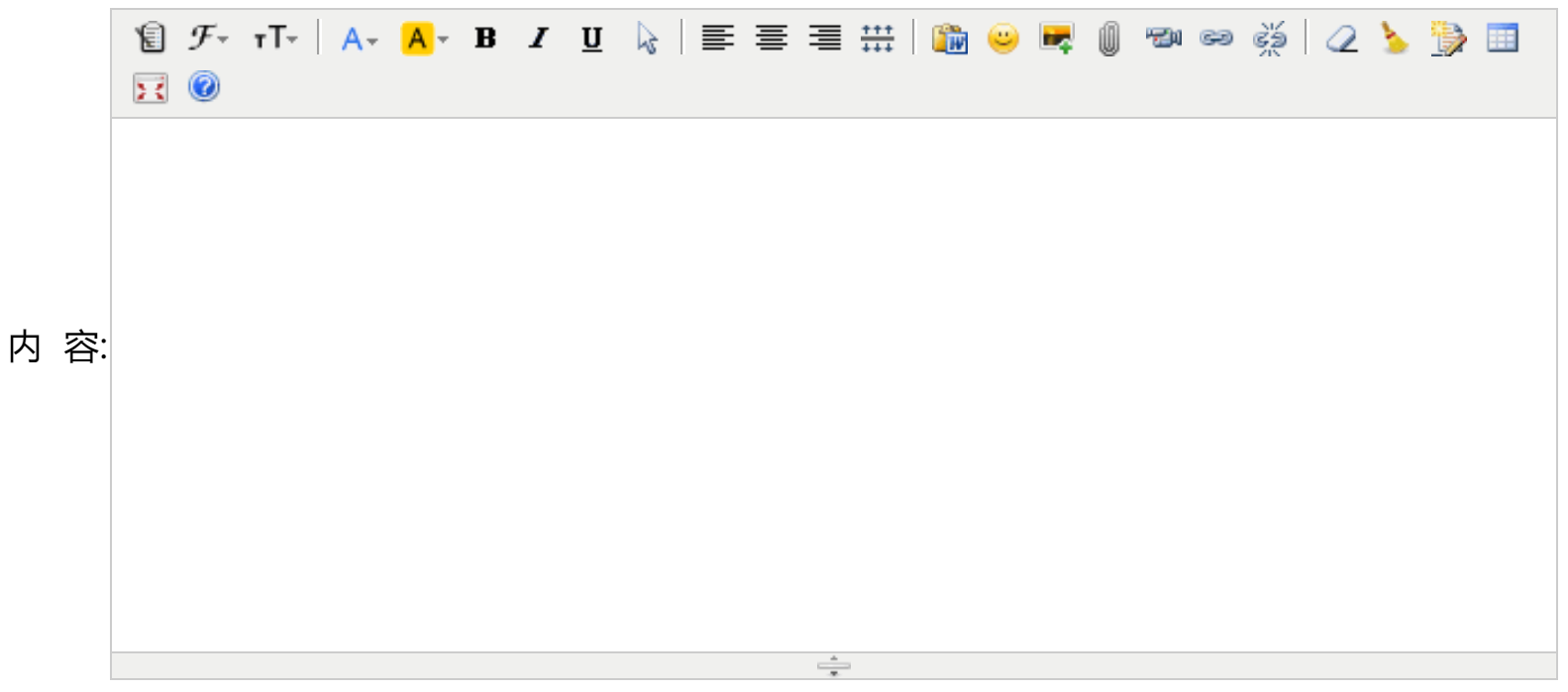1568x692 pixels.
Task: Open the font size dropdown
Action: [274, 39]
